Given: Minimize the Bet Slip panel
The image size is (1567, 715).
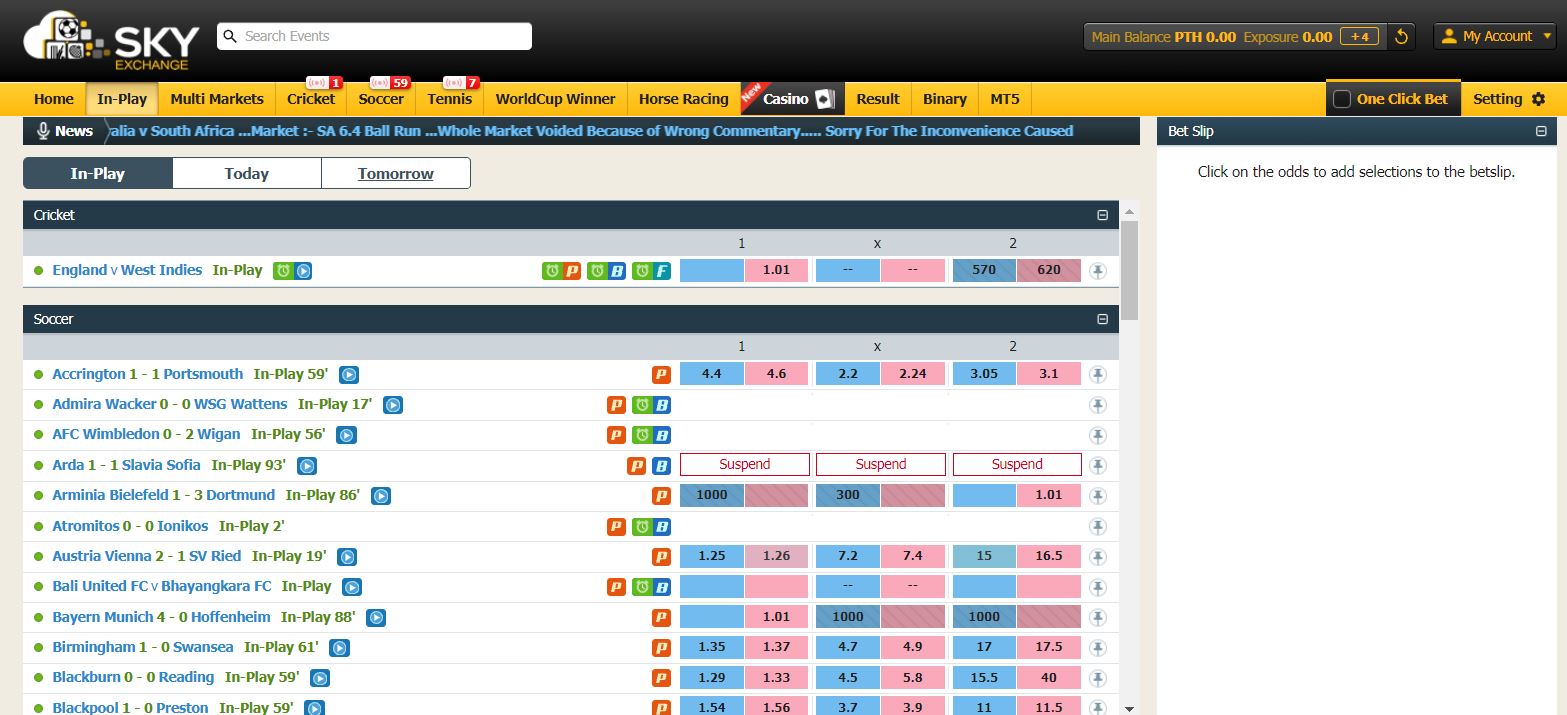Looking at the screenshot, I should click(1541, 131).
